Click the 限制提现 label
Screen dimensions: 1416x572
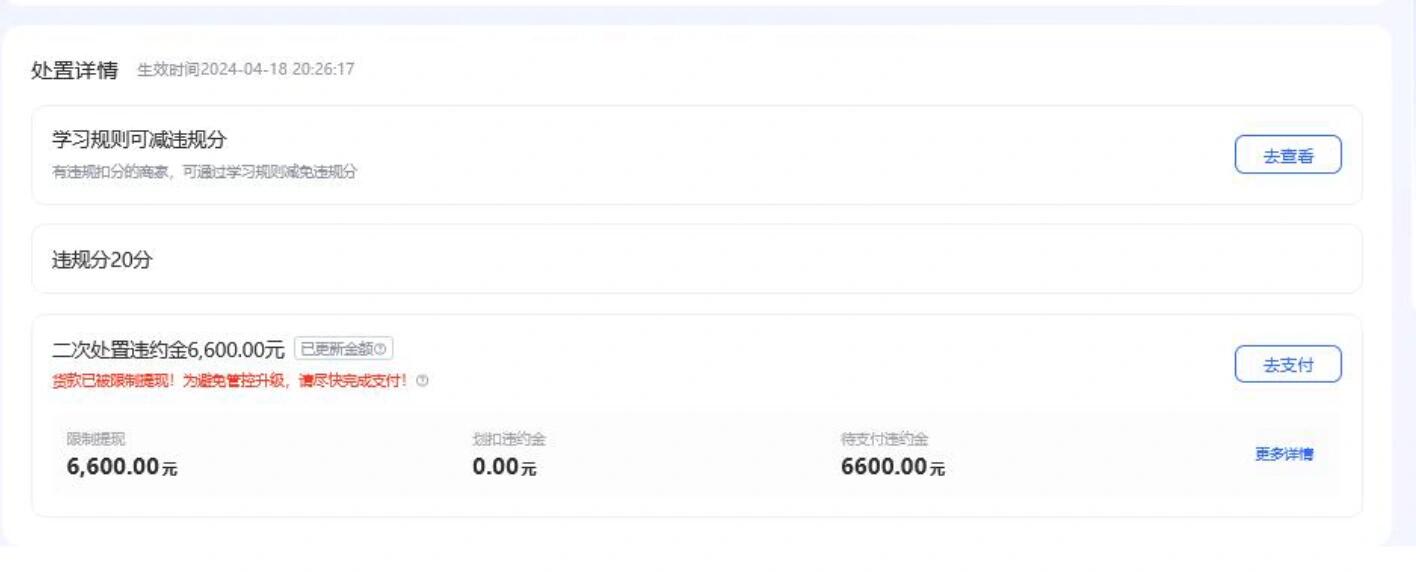[x=96, y=439]
